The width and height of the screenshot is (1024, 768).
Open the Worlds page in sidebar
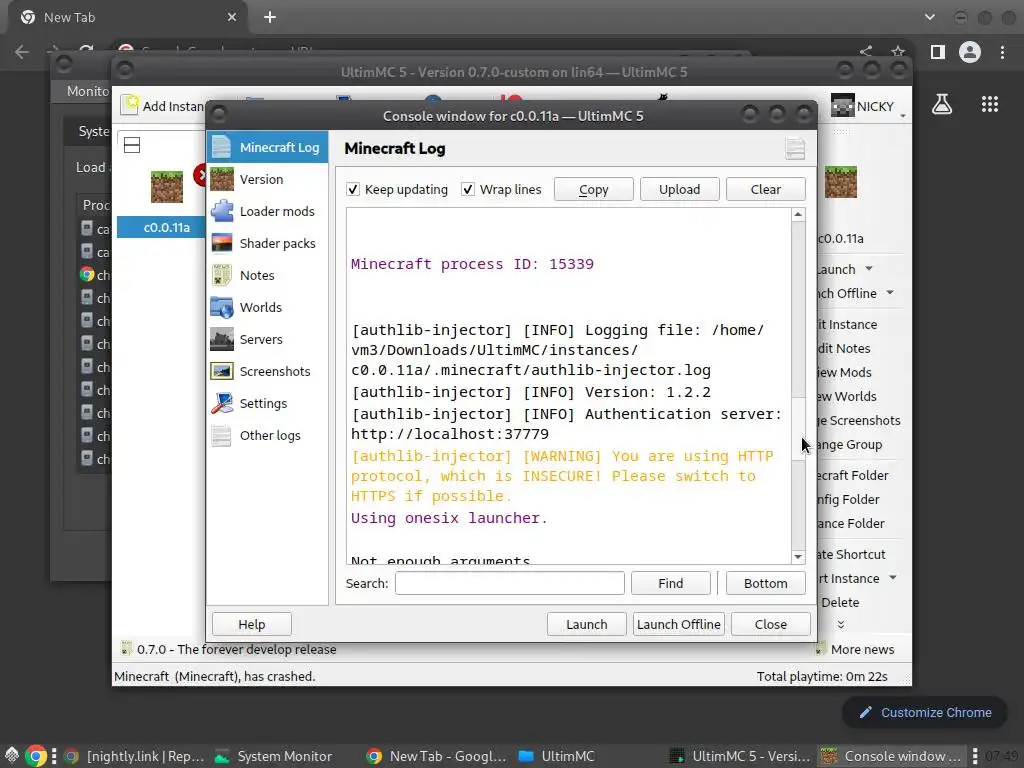pos(267,307)
